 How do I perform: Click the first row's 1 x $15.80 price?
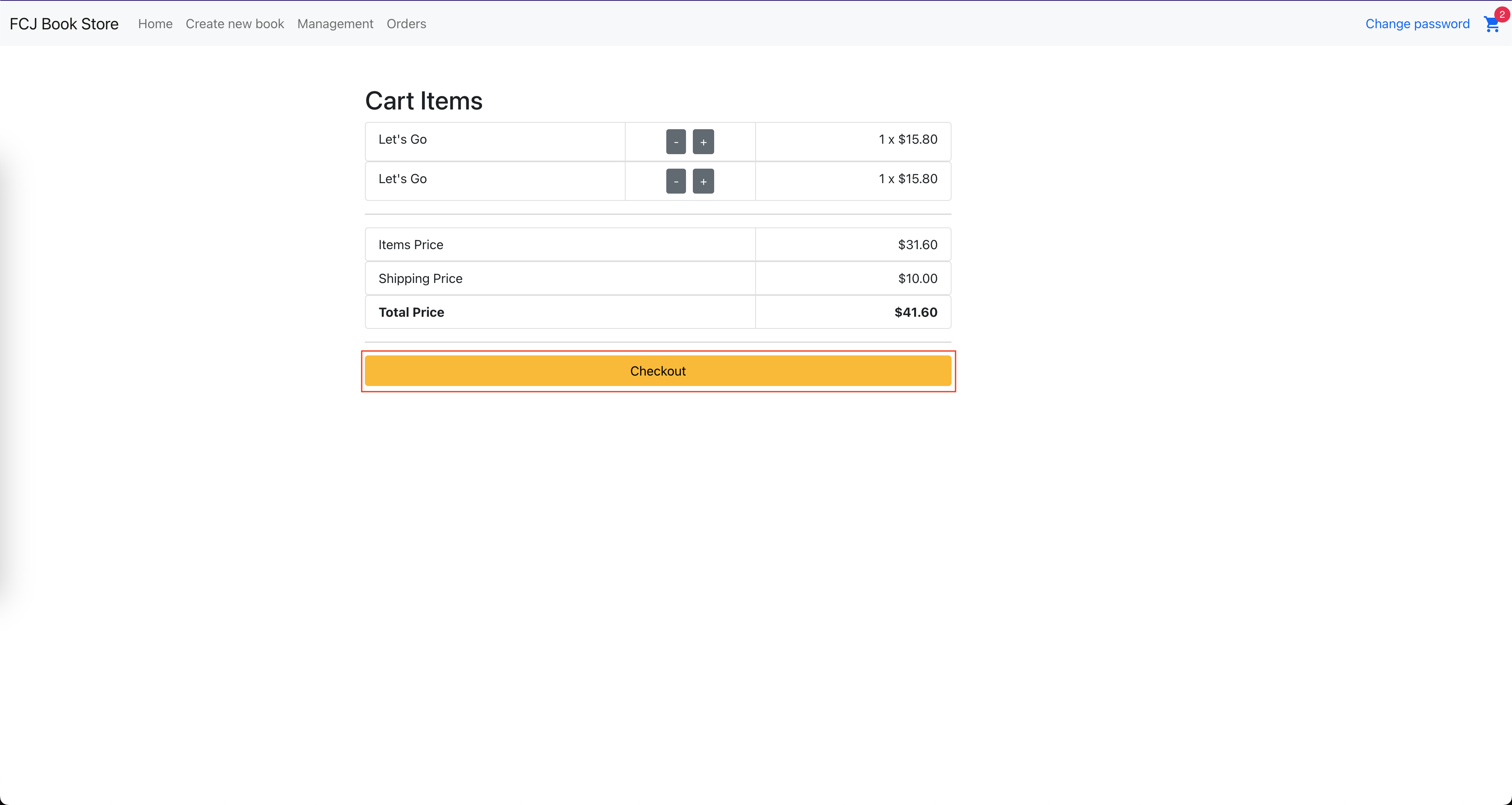pos(907,139)
